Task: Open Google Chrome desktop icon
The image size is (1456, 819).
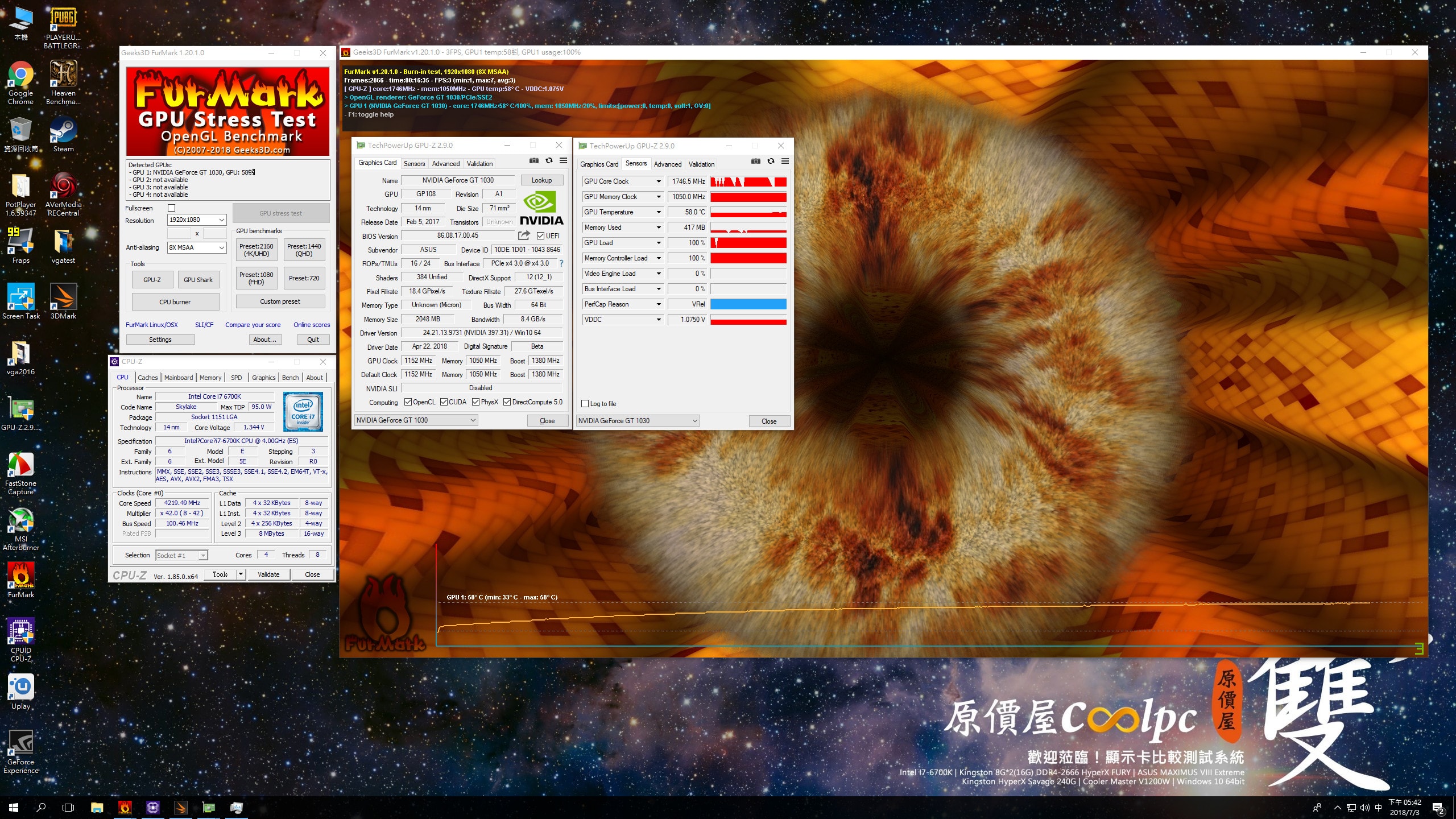Action: tap(20, 83)
